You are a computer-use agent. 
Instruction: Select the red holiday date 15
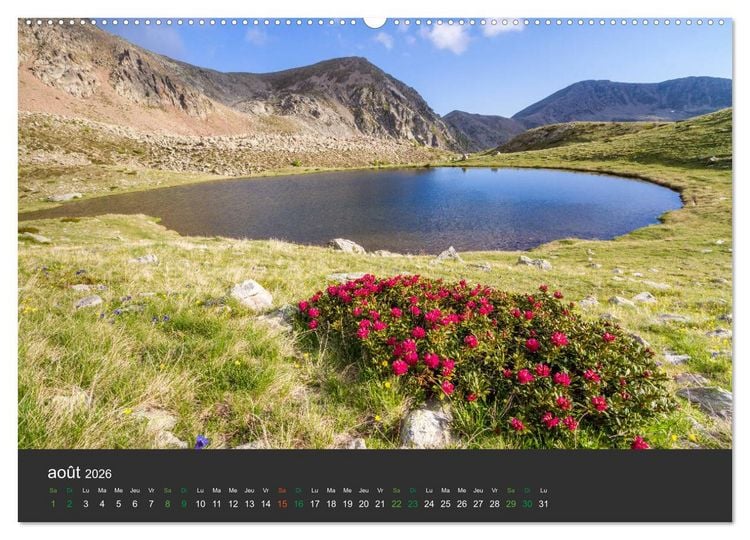282,504
